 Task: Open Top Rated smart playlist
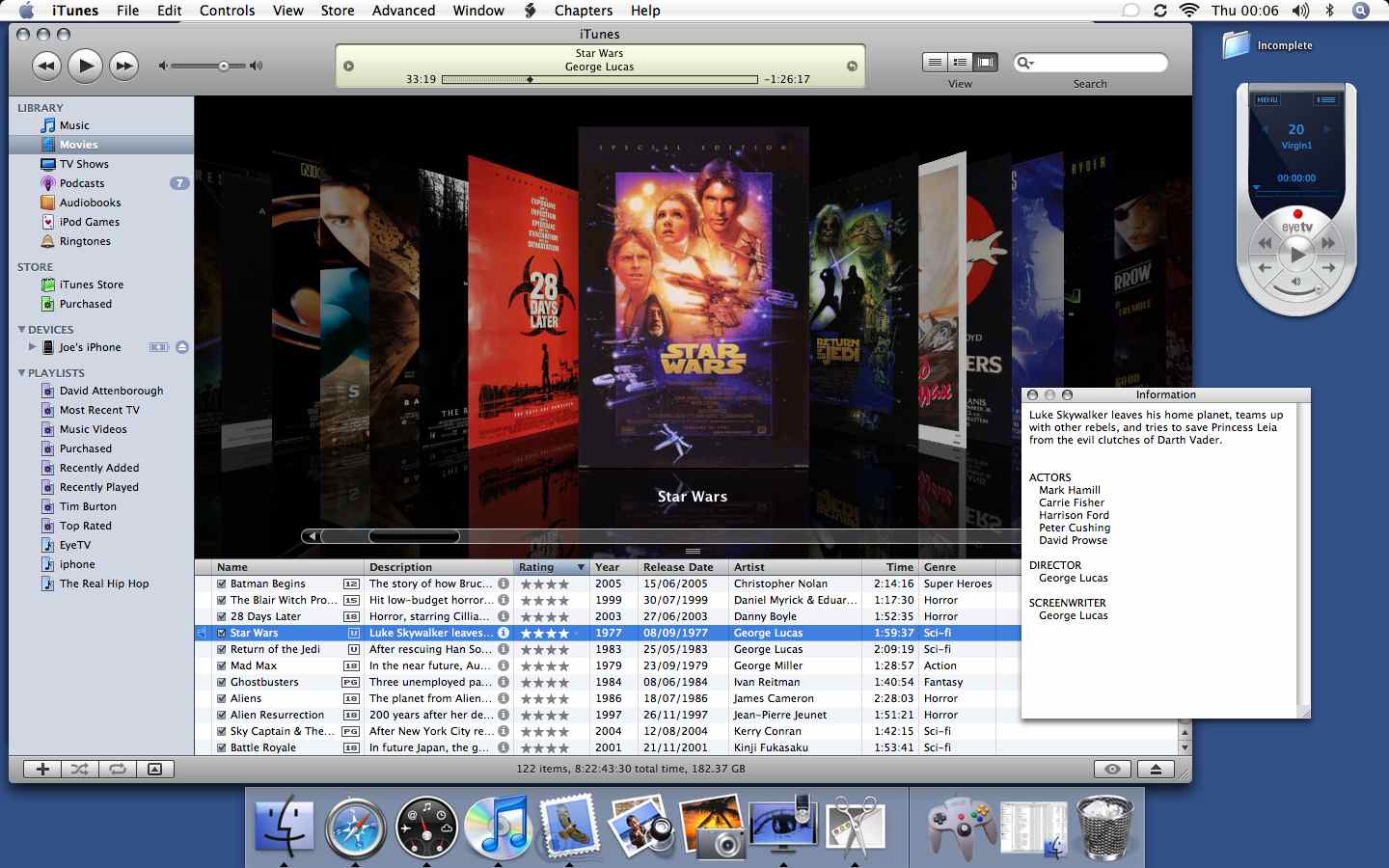tap(85, 526)
